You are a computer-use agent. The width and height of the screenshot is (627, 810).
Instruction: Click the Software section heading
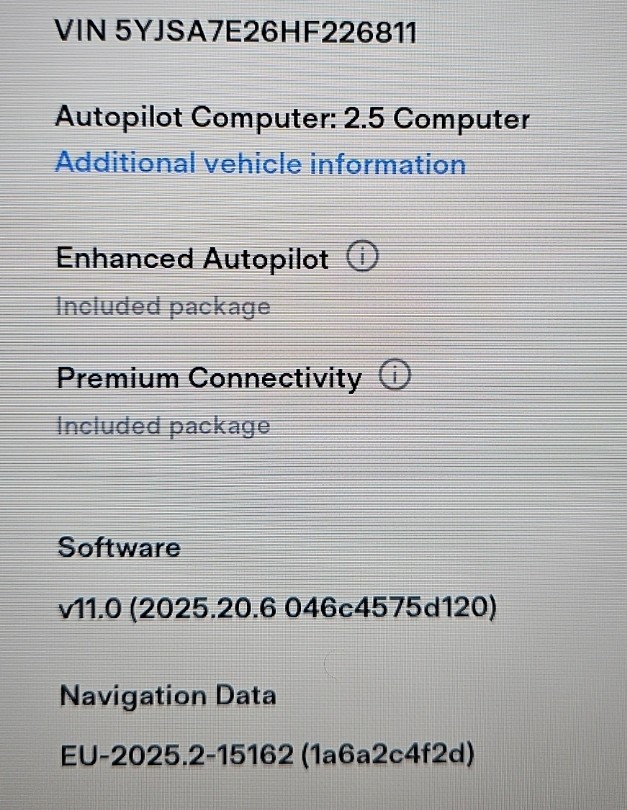119,547
